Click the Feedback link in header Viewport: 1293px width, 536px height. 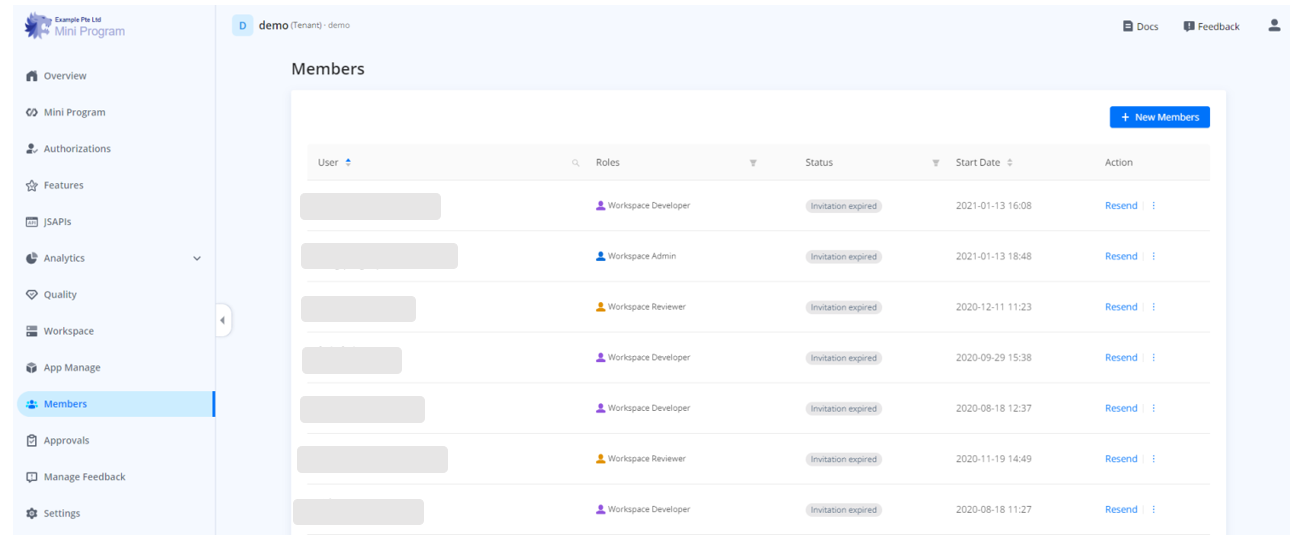(x=1211, y=26)
